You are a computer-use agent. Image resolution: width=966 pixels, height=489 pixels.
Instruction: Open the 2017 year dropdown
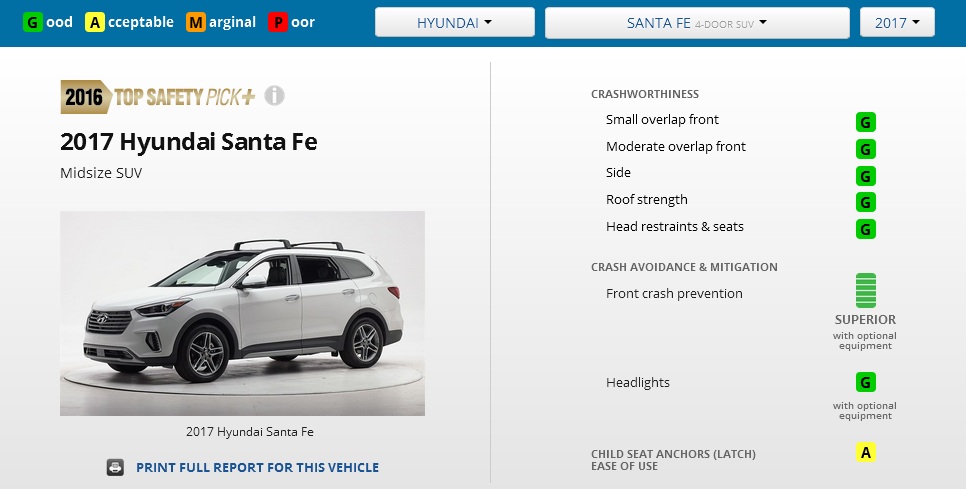click(897, 23)
